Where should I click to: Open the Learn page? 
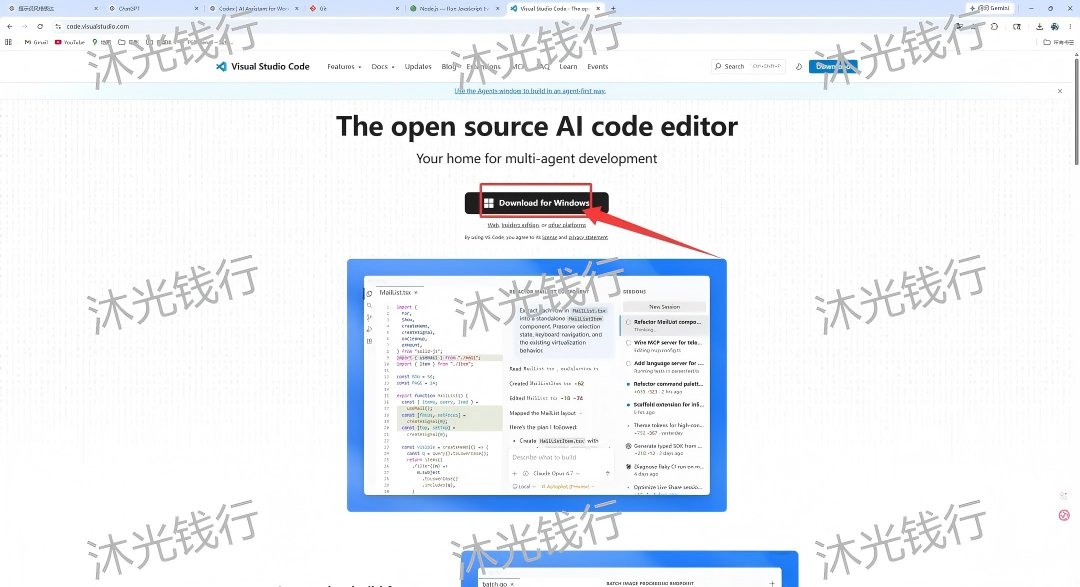point(568,67)
